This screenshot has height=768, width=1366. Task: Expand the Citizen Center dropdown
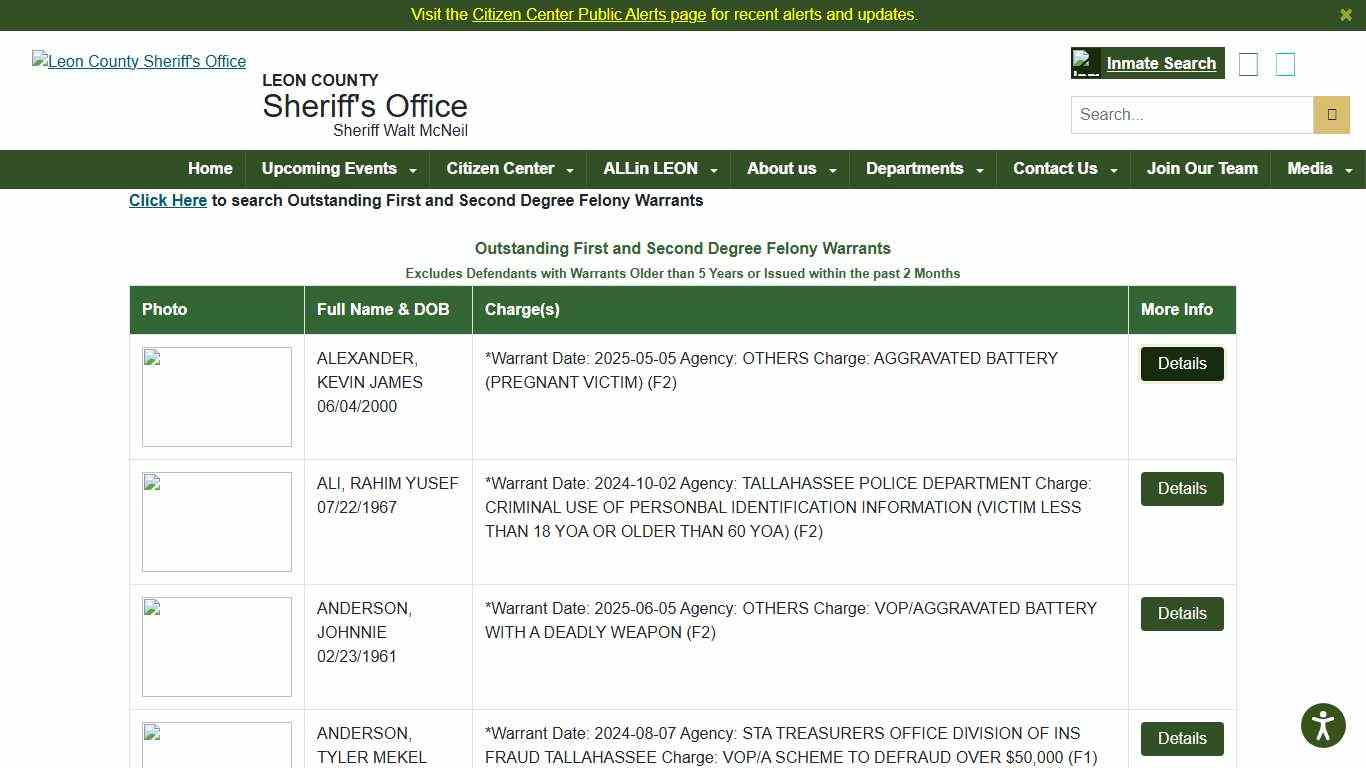click(508, 169)
